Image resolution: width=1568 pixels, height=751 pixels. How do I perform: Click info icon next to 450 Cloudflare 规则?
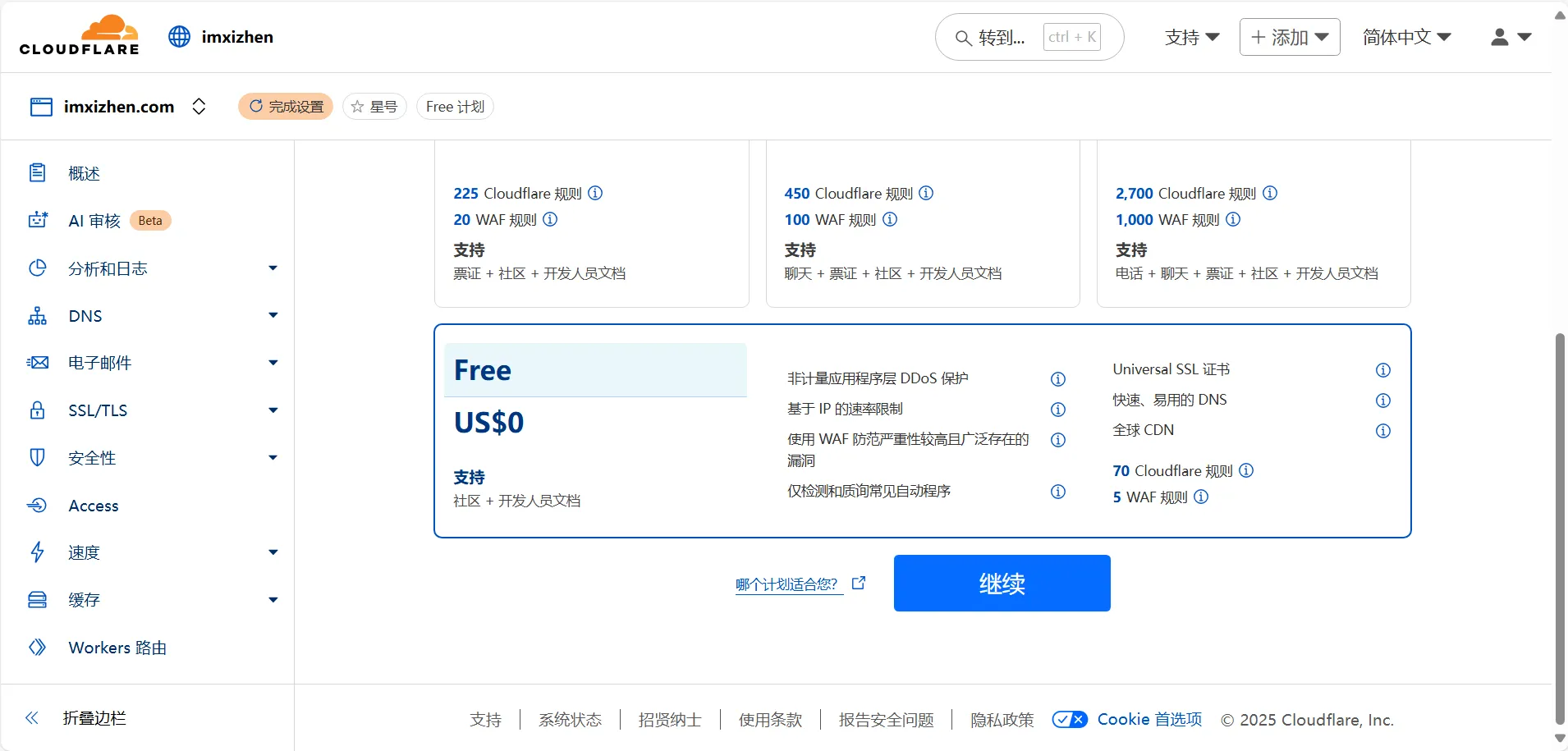point(926,193)
